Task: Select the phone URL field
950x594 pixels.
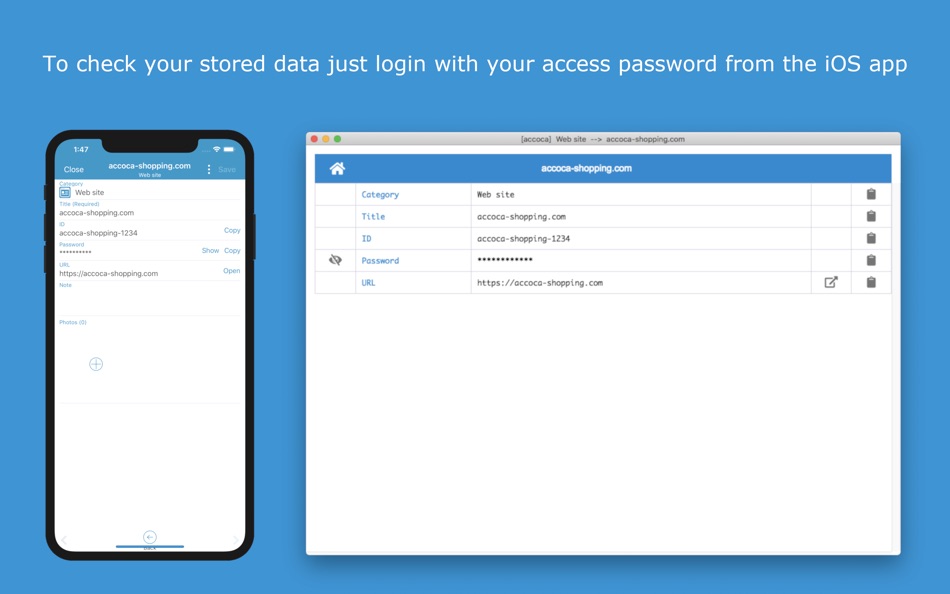Action: click(x=108, y=273)
